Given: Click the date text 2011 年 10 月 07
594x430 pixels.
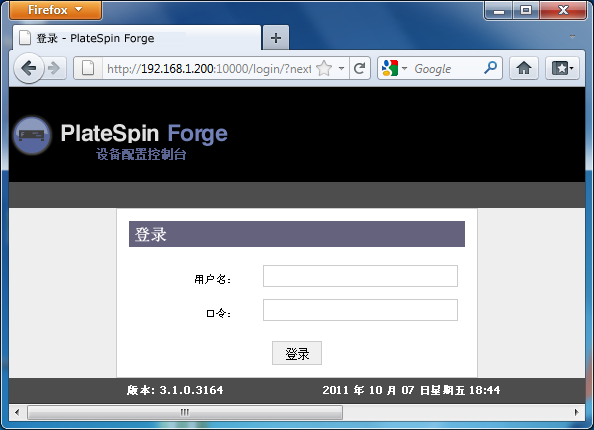Looking at the screenshot, I should click(x=368, y=390).
